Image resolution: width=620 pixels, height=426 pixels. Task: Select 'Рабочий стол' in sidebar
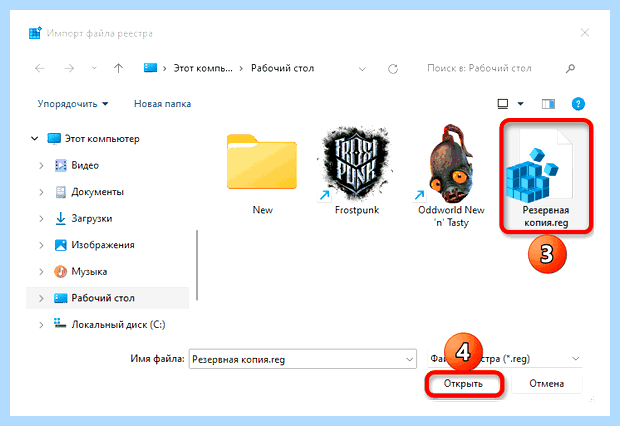(95, 298)
